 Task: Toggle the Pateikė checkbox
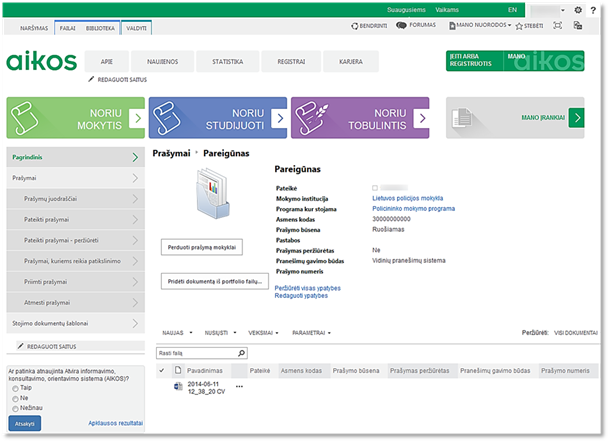tap(375, 188)
